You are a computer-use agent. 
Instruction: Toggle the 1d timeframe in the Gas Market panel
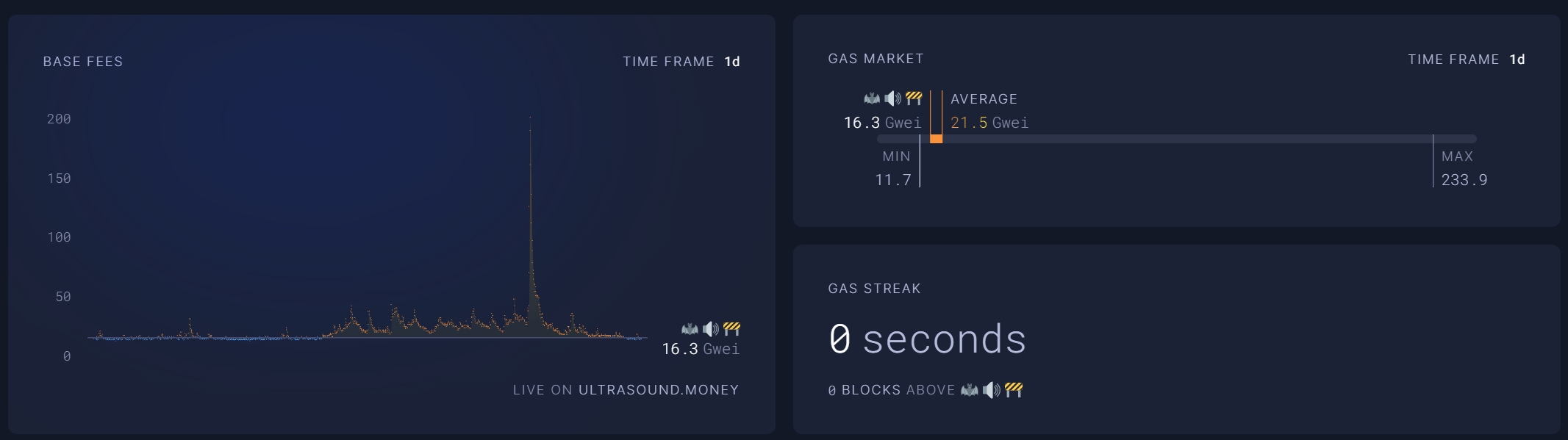(1517, 59)
